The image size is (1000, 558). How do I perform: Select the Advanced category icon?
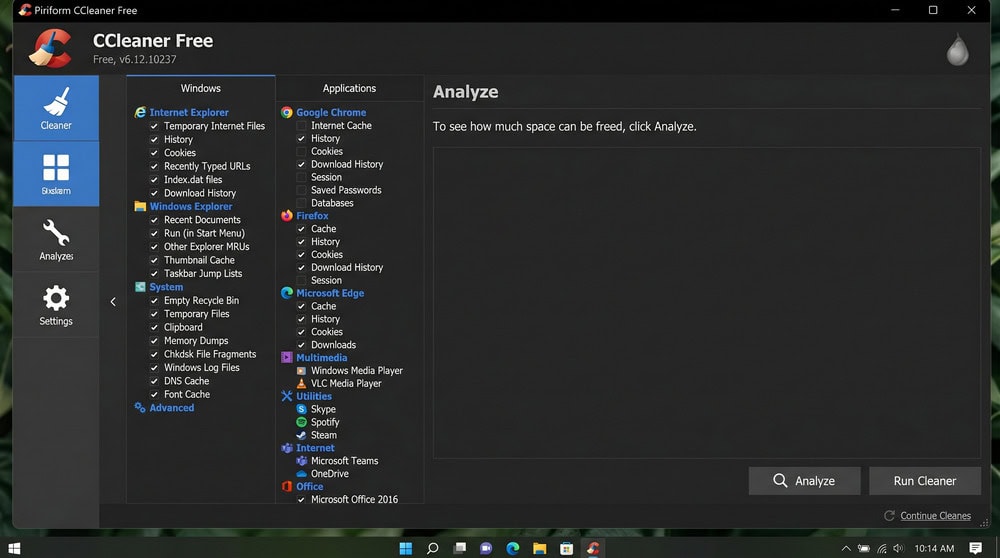140,407
